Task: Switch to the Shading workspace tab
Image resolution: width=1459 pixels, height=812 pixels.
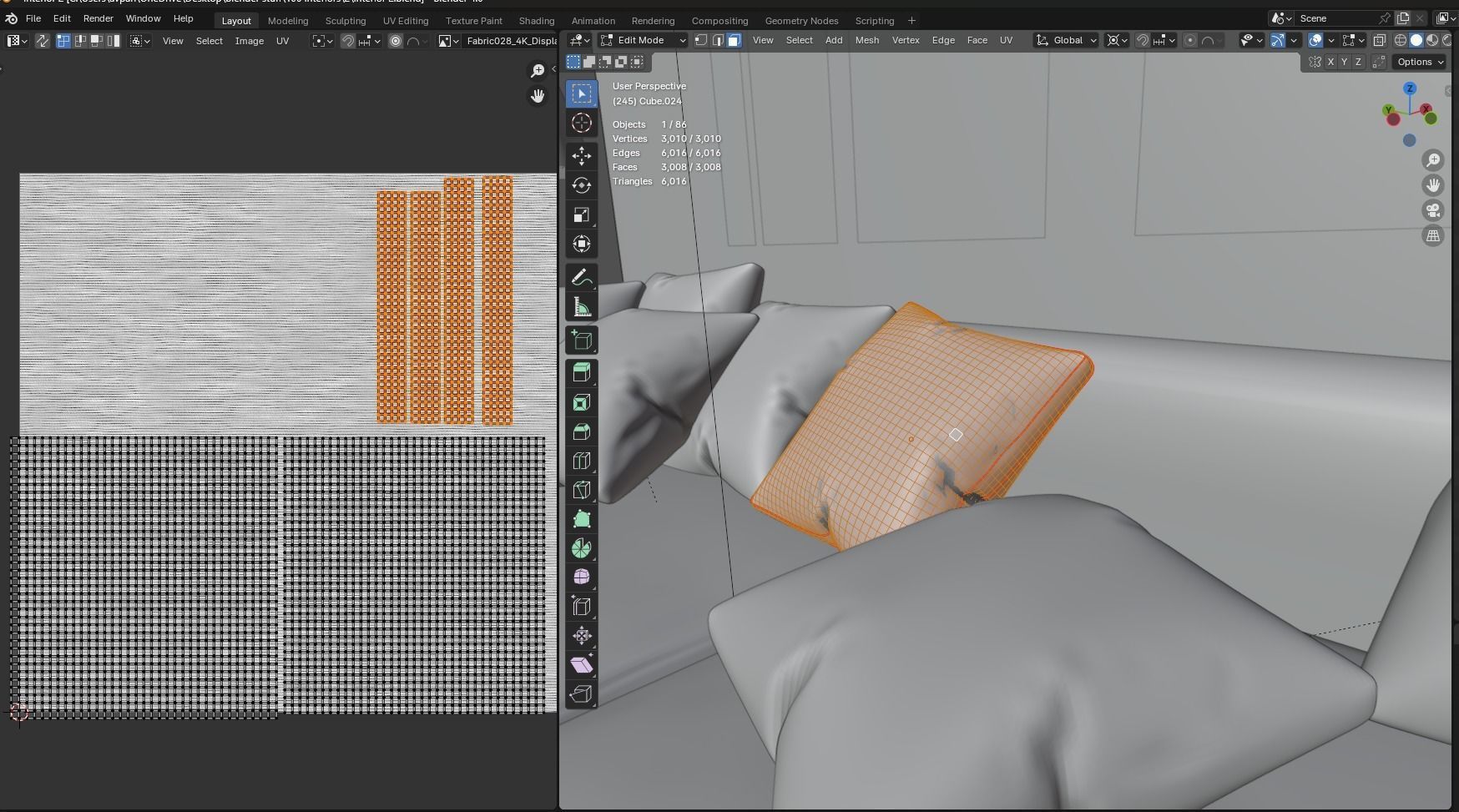Action: coord(537,21)
